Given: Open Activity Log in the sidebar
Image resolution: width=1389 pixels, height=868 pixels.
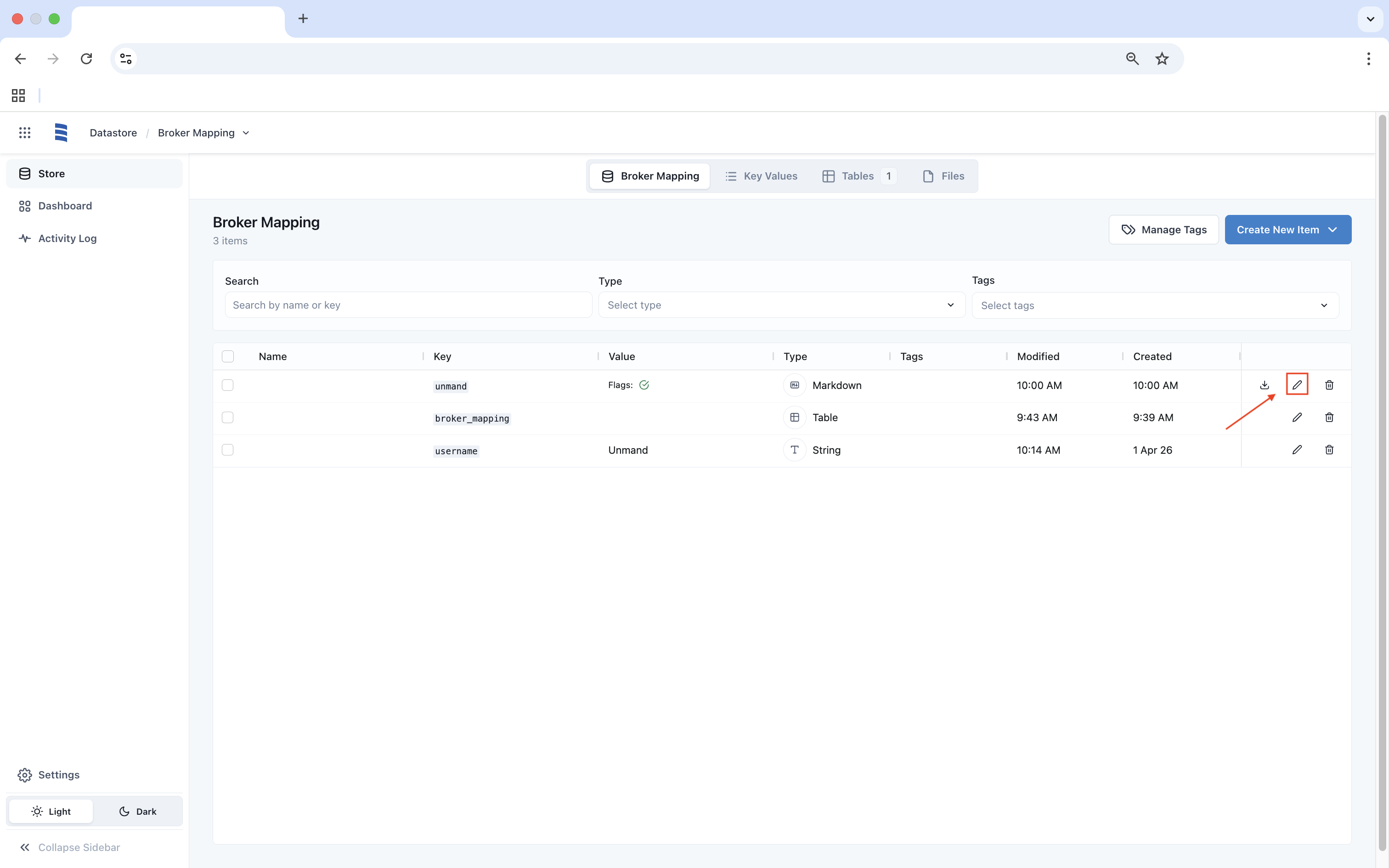Looking at the screenshot, I should [94, 238].
